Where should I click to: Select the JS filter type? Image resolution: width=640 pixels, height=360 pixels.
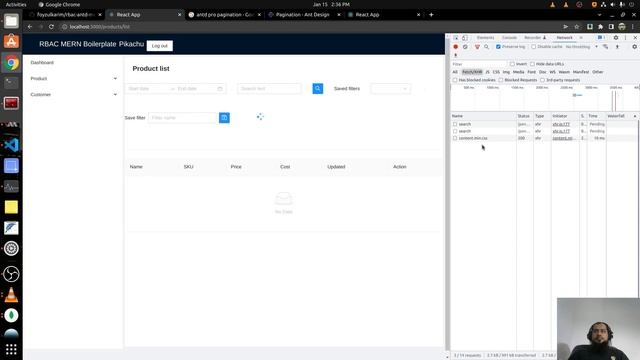[487, 72]
